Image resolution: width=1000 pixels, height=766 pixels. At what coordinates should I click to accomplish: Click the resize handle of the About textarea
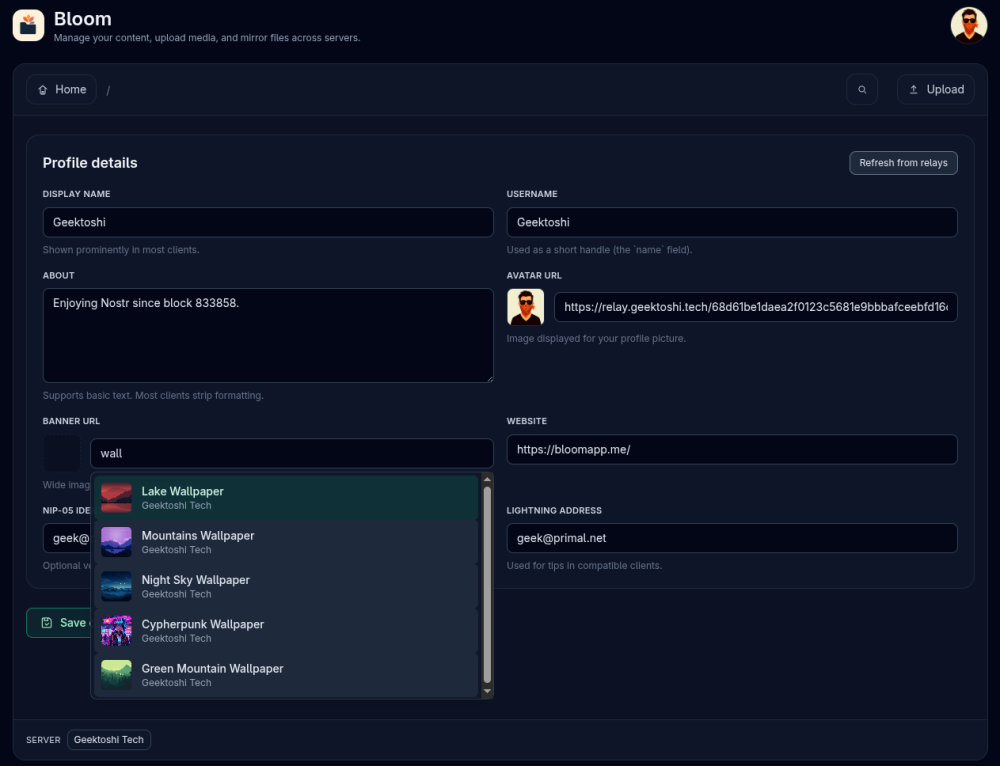(x=489, y=378)
